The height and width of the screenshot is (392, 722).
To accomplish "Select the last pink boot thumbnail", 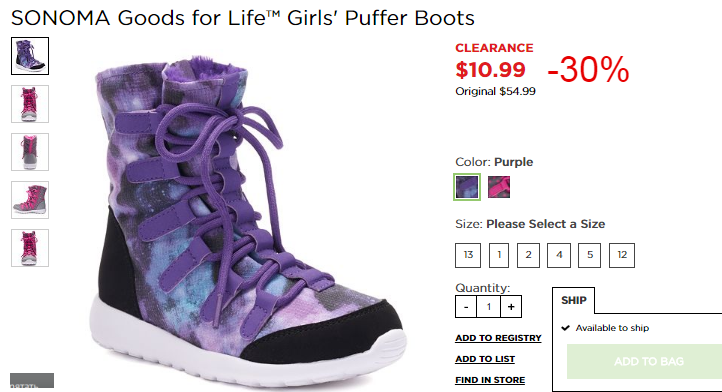I will [30, 248].
